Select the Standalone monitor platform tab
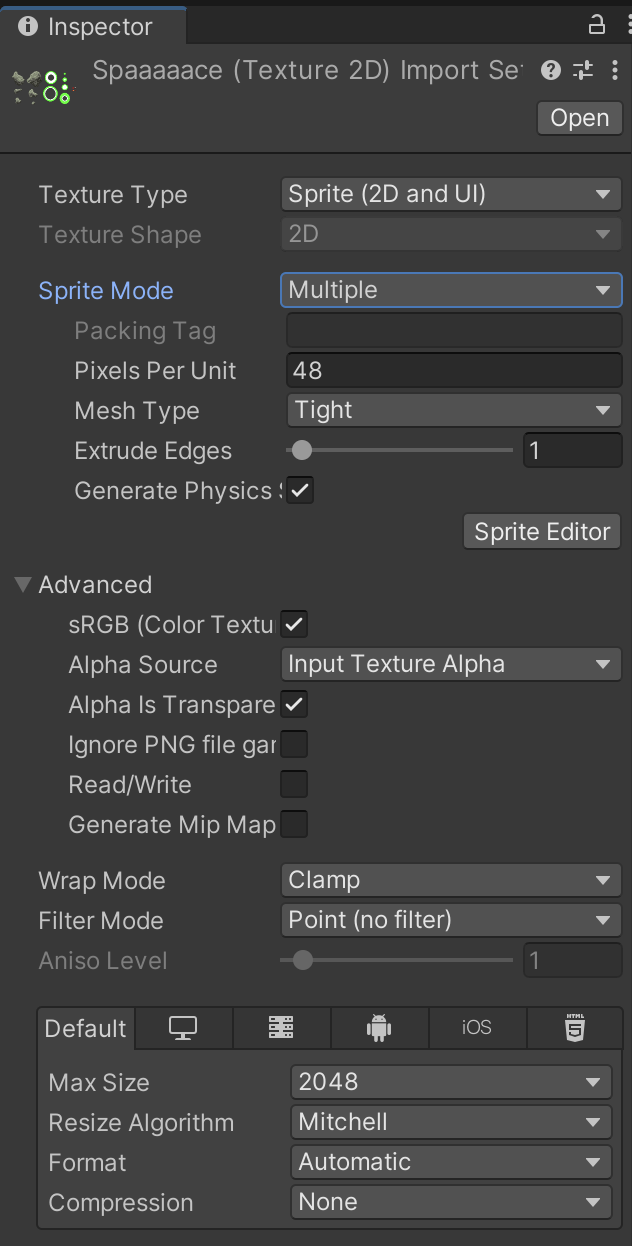 pos(183,1028)
